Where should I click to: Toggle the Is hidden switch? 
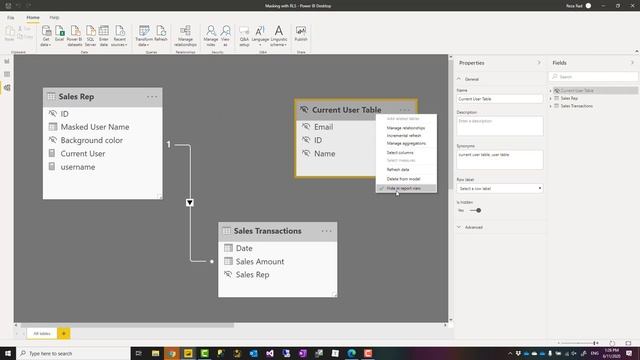475,210
